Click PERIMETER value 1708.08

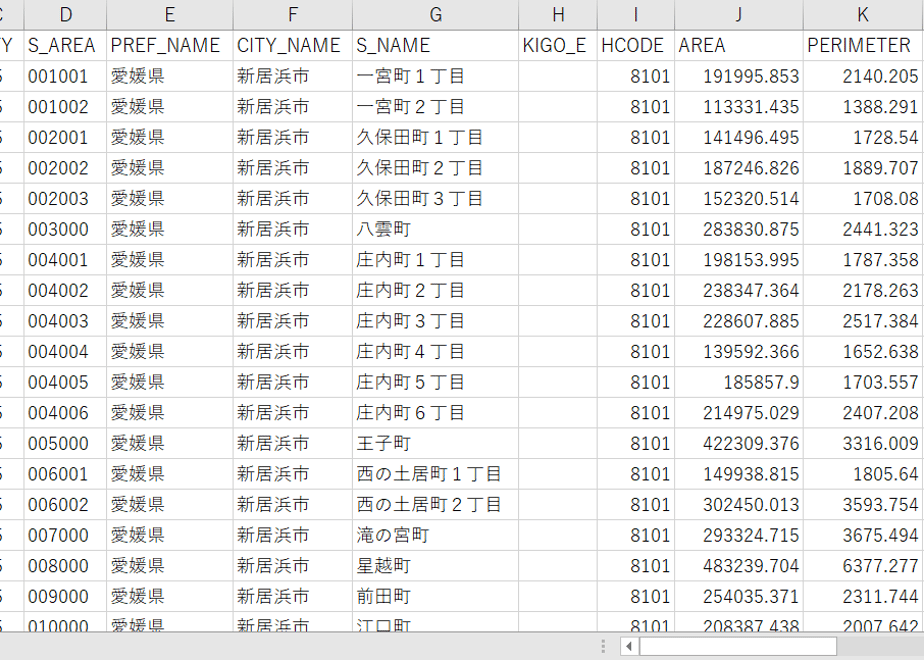(x=863, y=199)
